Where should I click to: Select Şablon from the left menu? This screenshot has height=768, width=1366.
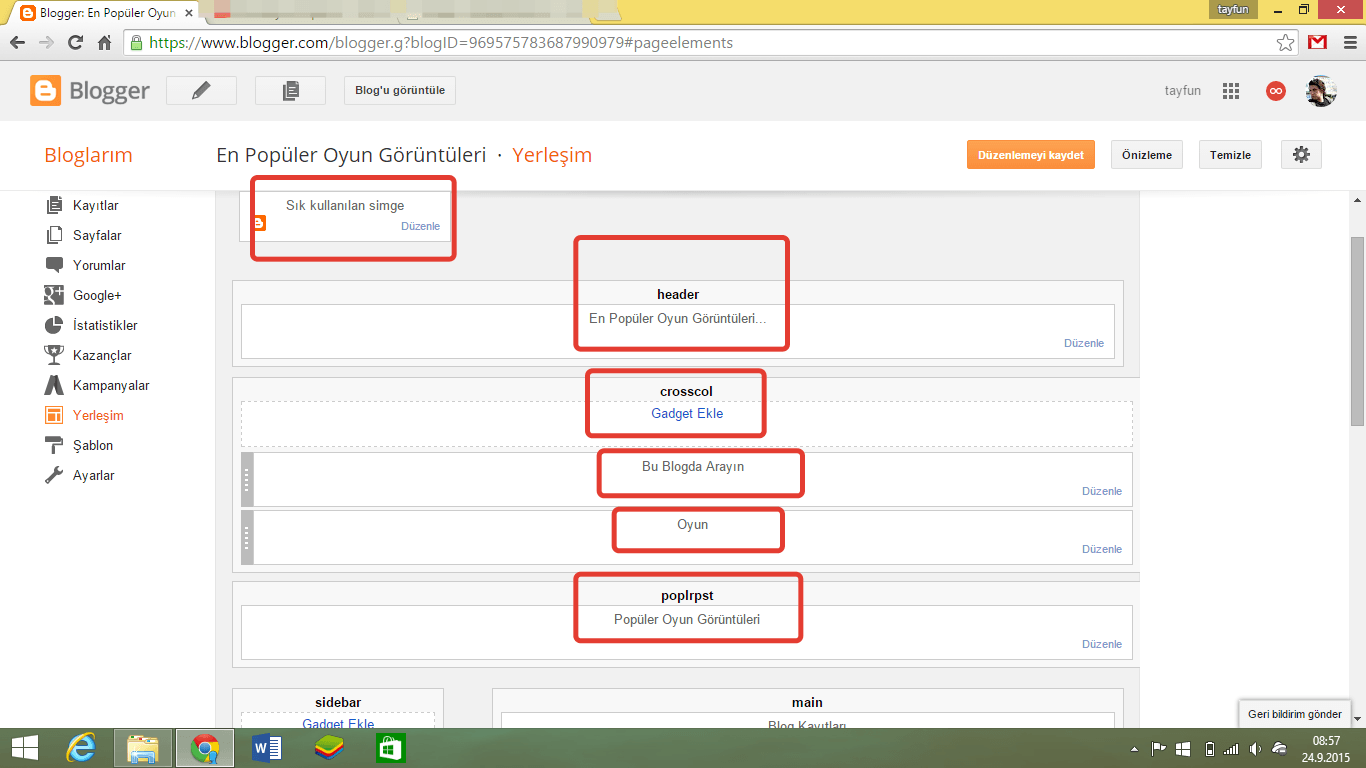92,445
